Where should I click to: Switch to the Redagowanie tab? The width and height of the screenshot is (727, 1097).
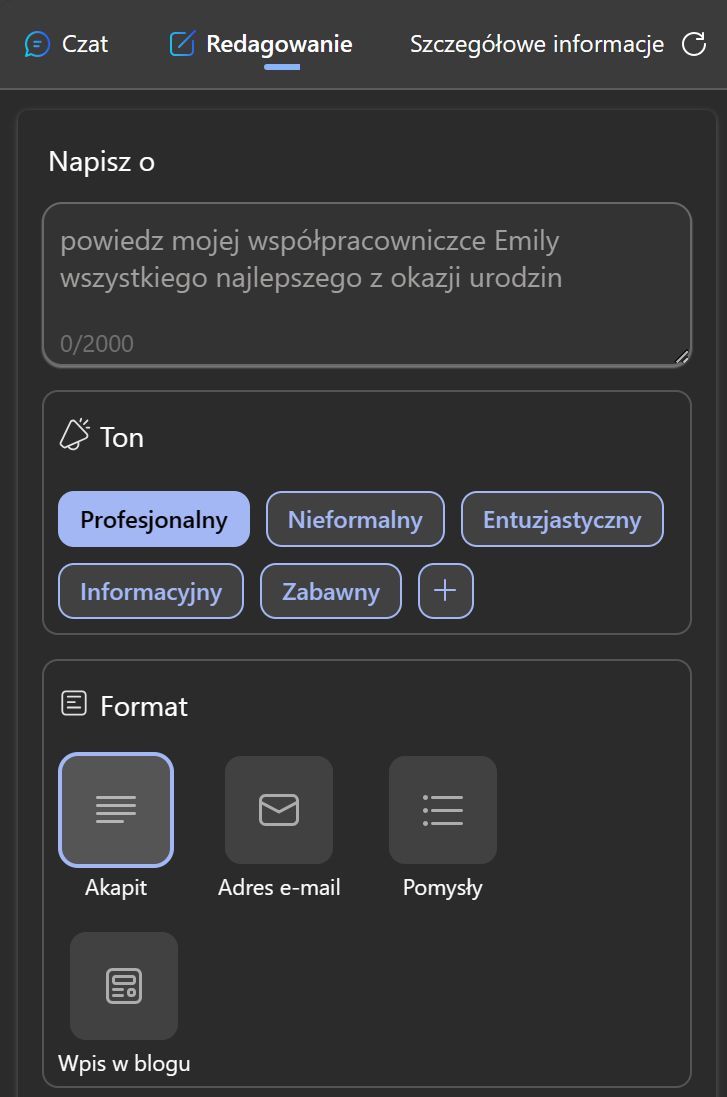[261, 44]
